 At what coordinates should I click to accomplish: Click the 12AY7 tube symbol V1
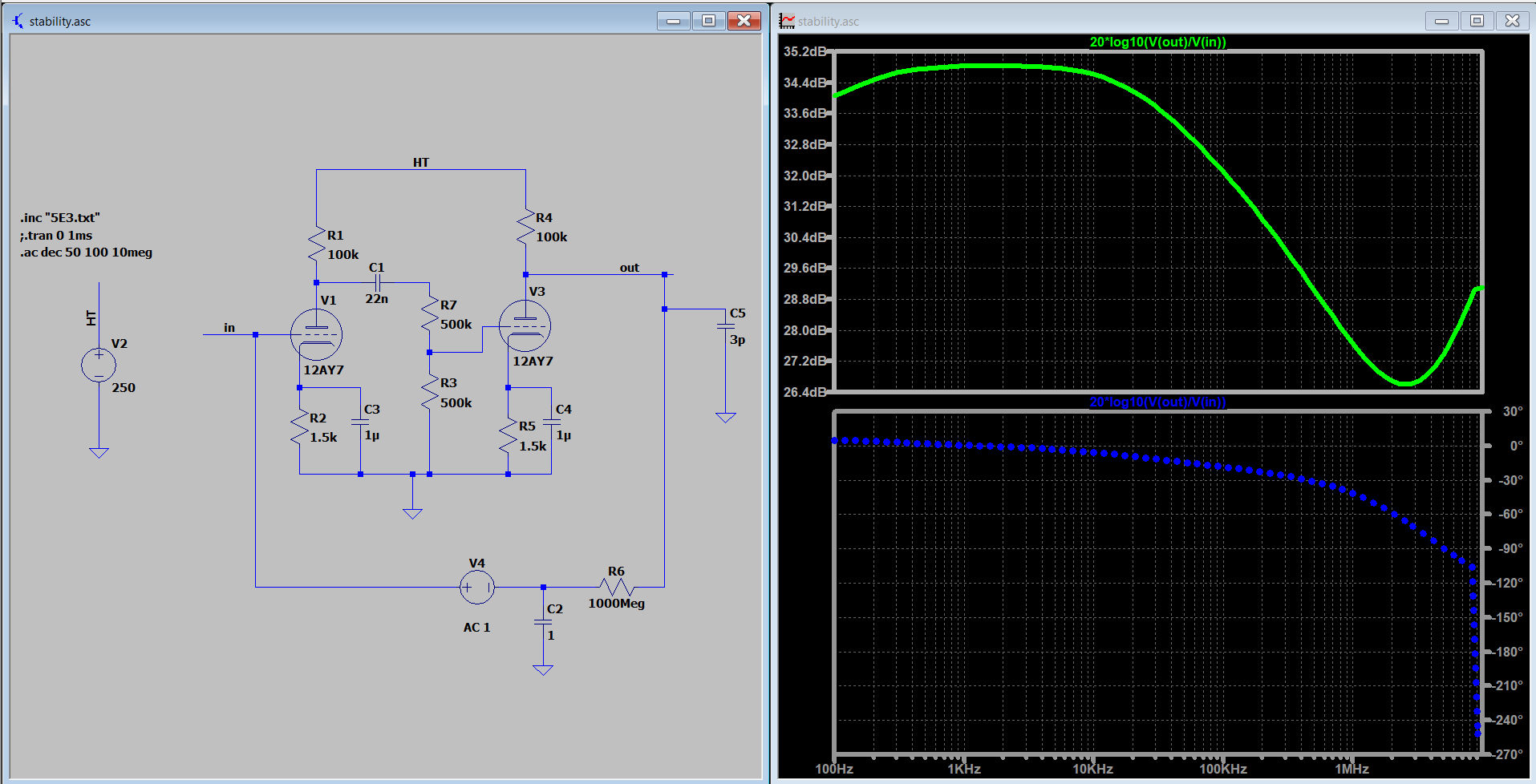pos(316,334)
